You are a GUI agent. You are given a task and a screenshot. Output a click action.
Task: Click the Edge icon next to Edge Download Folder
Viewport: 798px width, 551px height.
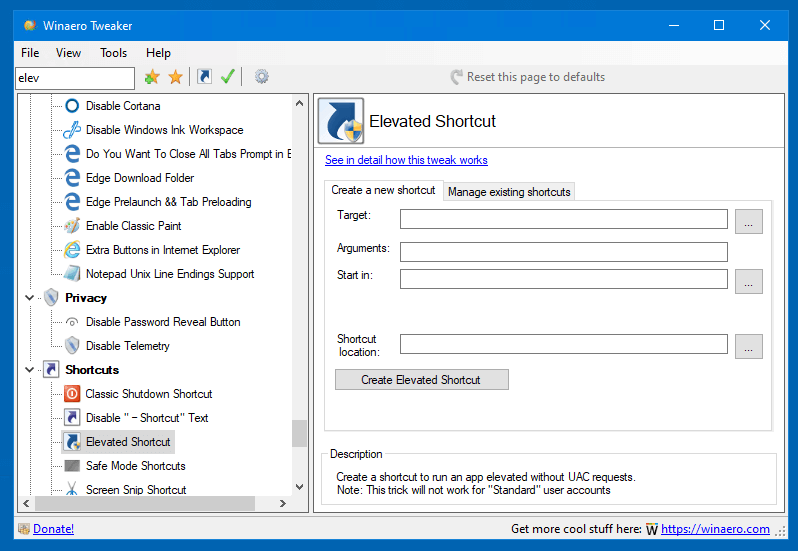point(72,178)
